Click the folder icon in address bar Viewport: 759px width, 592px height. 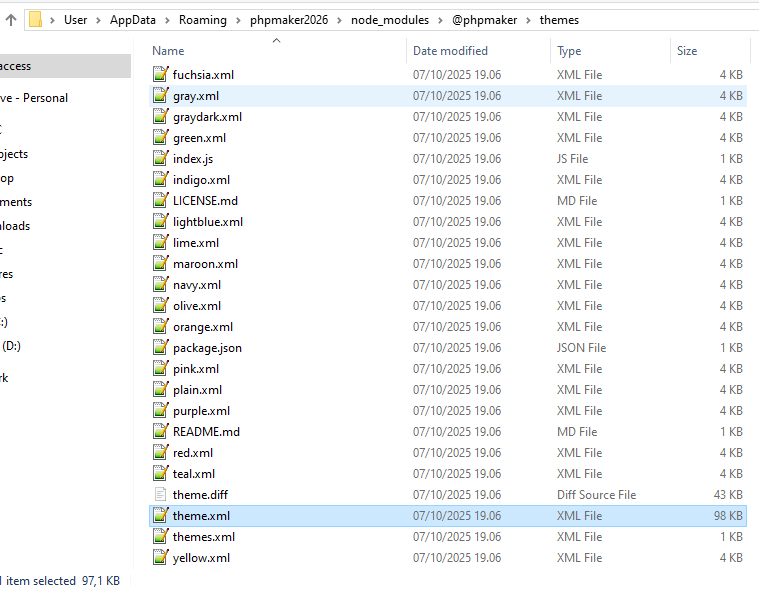point(35,19)
